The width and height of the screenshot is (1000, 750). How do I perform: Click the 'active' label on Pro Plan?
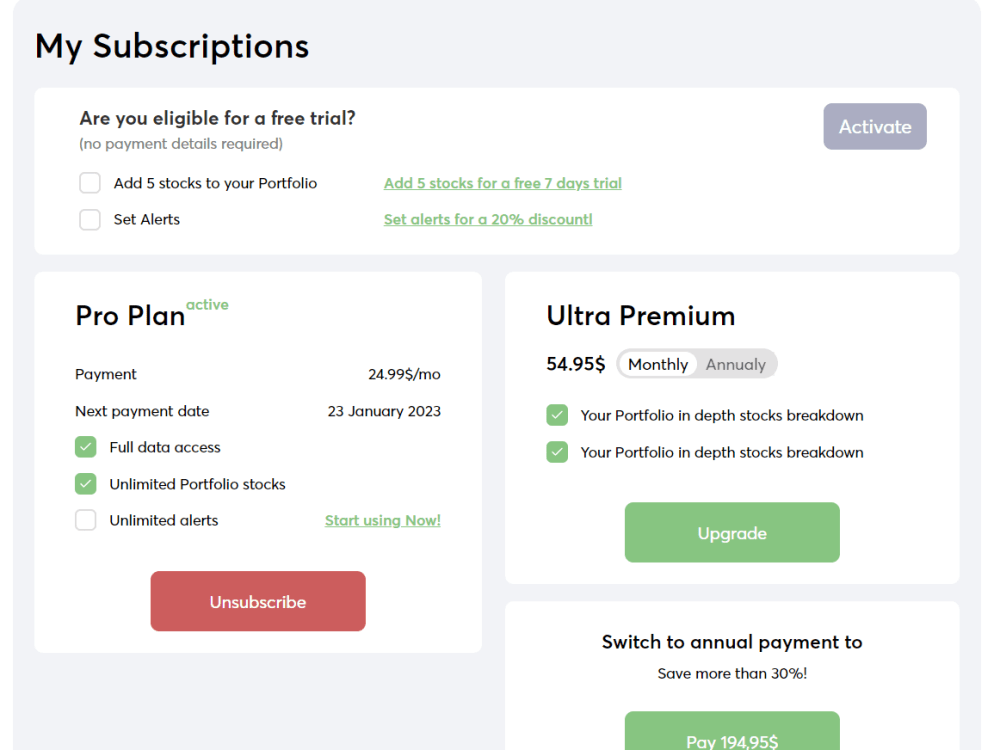coord(208,304)
